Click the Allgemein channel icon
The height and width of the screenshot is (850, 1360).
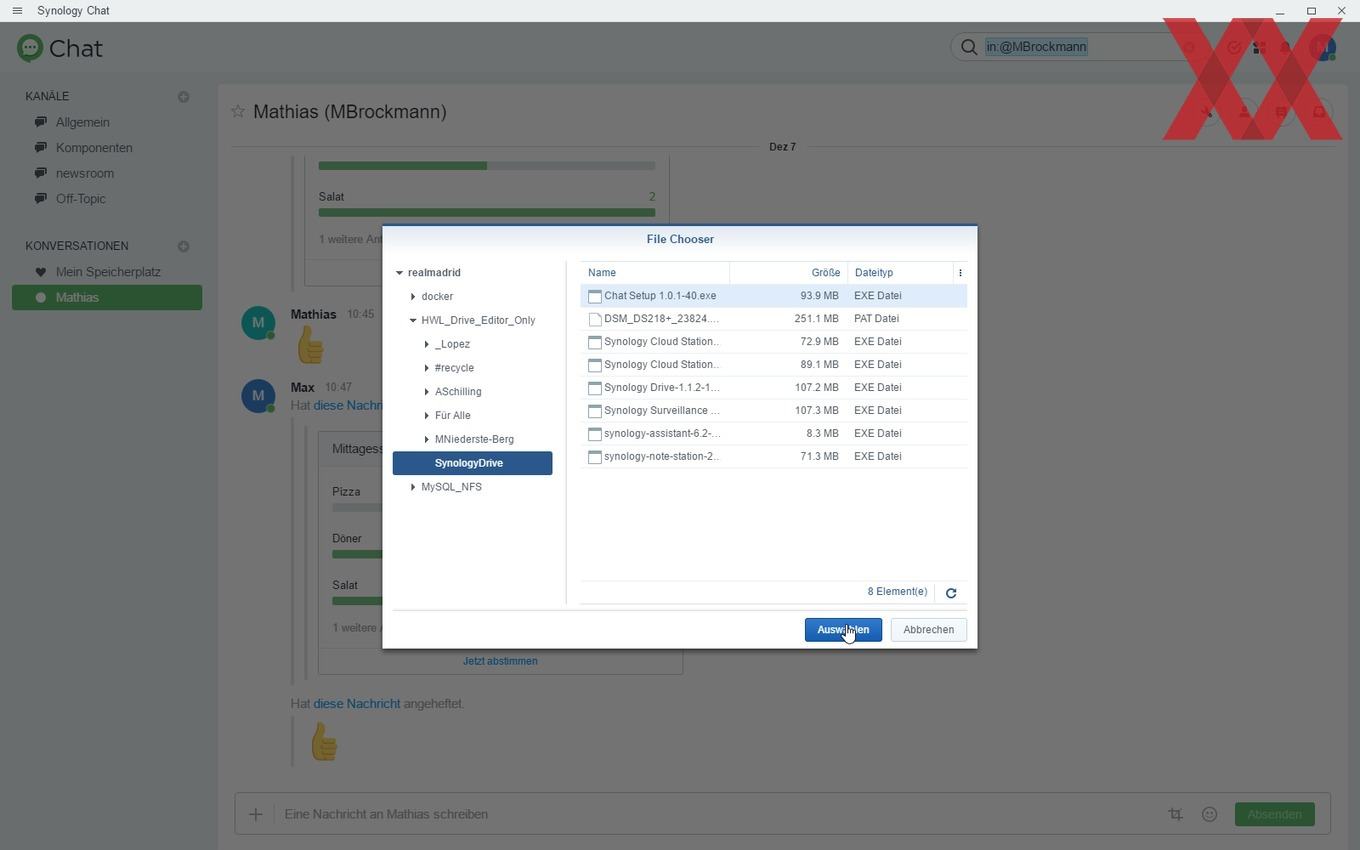tap(41, 122)
